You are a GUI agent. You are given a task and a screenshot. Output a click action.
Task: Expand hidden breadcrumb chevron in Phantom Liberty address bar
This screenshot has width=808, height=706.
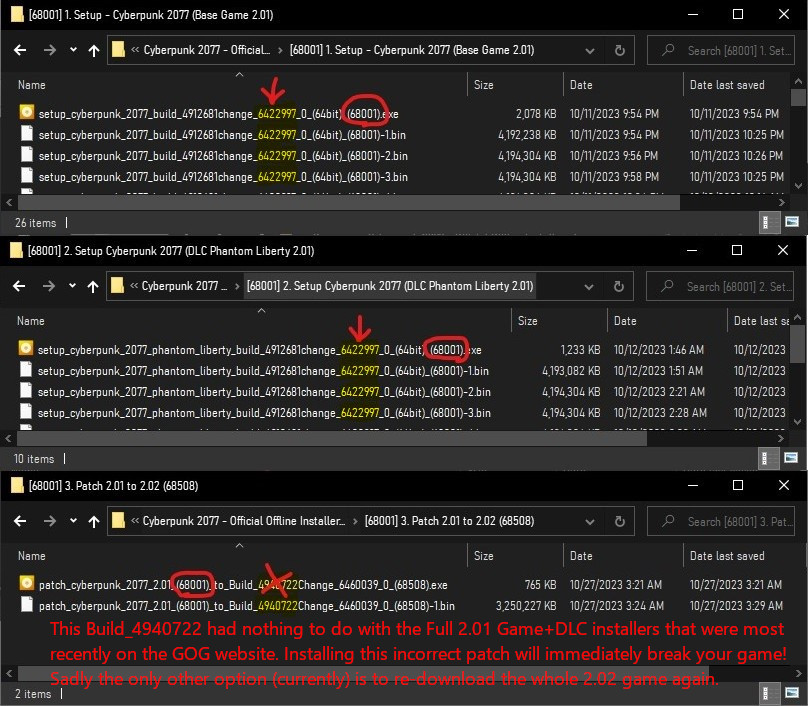click(134, 286)
